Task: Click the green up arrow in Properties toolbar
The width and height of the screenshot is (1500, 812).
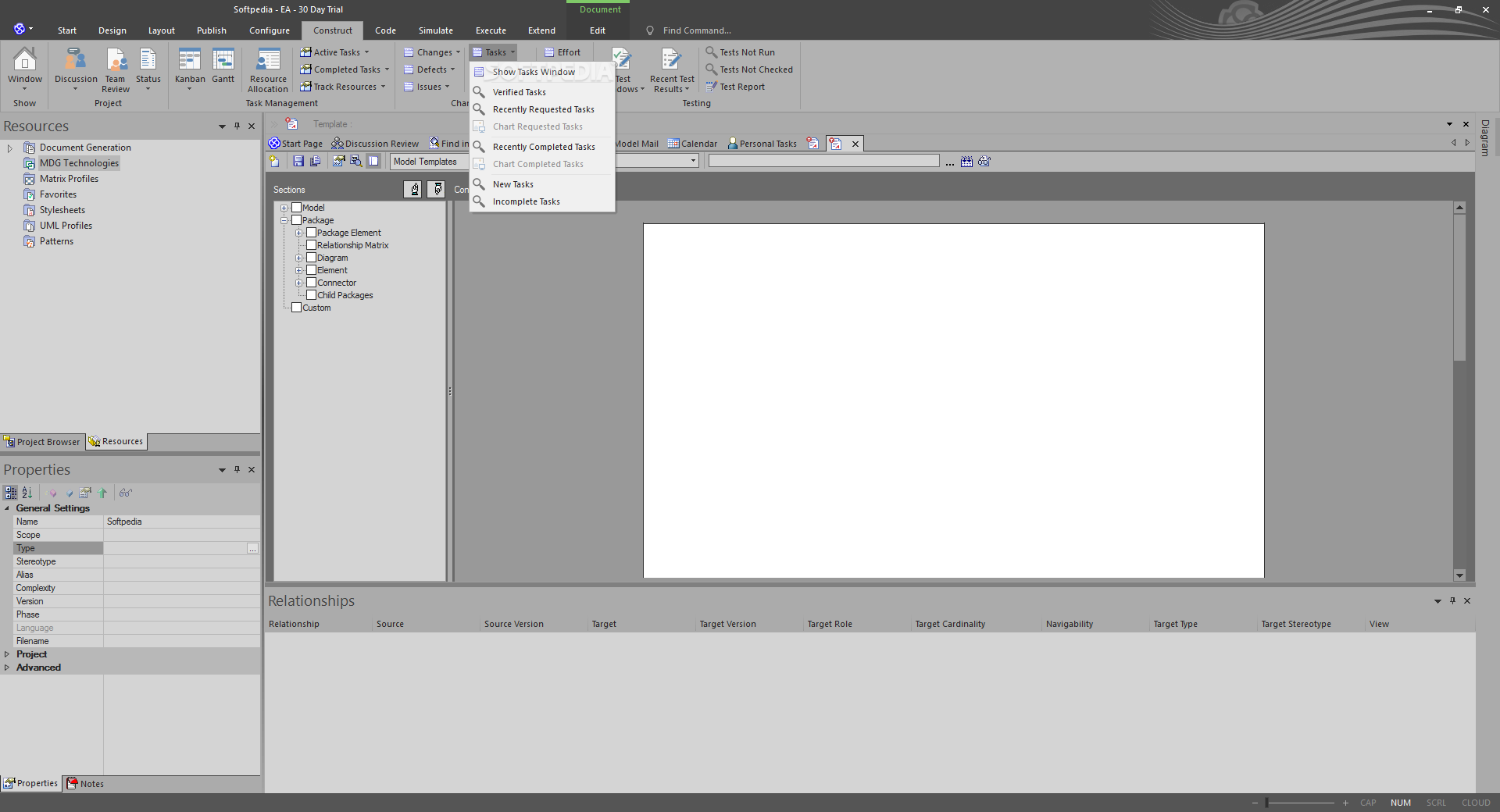Action: (x=102, y=493)
